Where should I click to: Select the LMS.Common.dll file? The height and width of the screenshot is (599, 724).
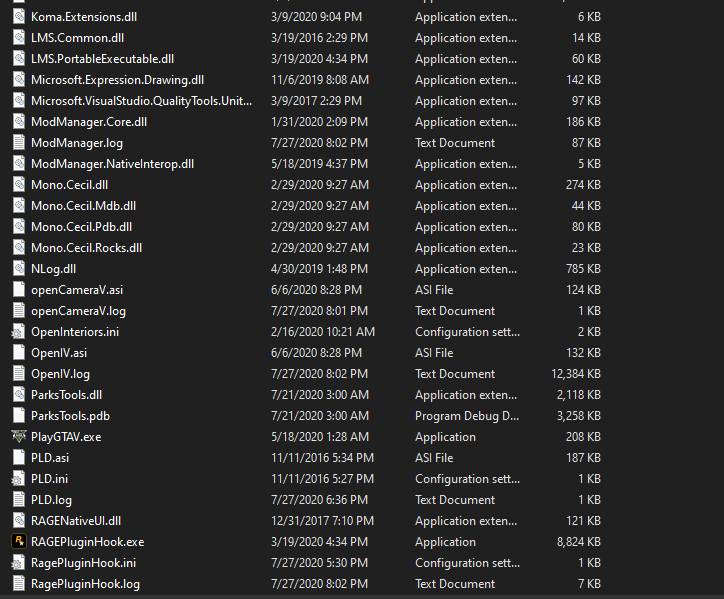pyautogui.click(x=78, y=38)
